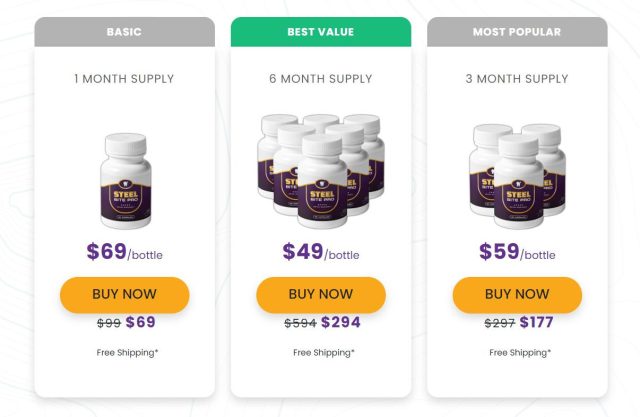Click Buy Now for 6 month supply
640x417 pixels.
[321, 295]
